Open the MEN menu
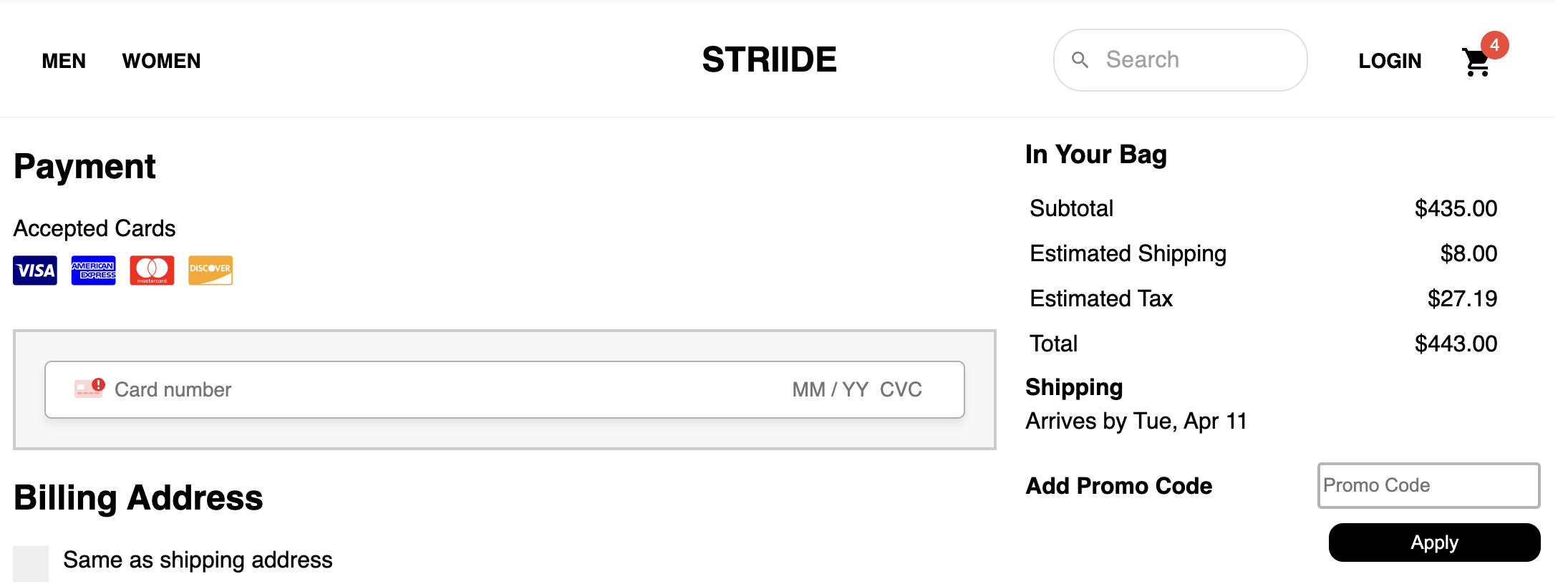This screenshot has height=584, width=1568. coord(64,61)
